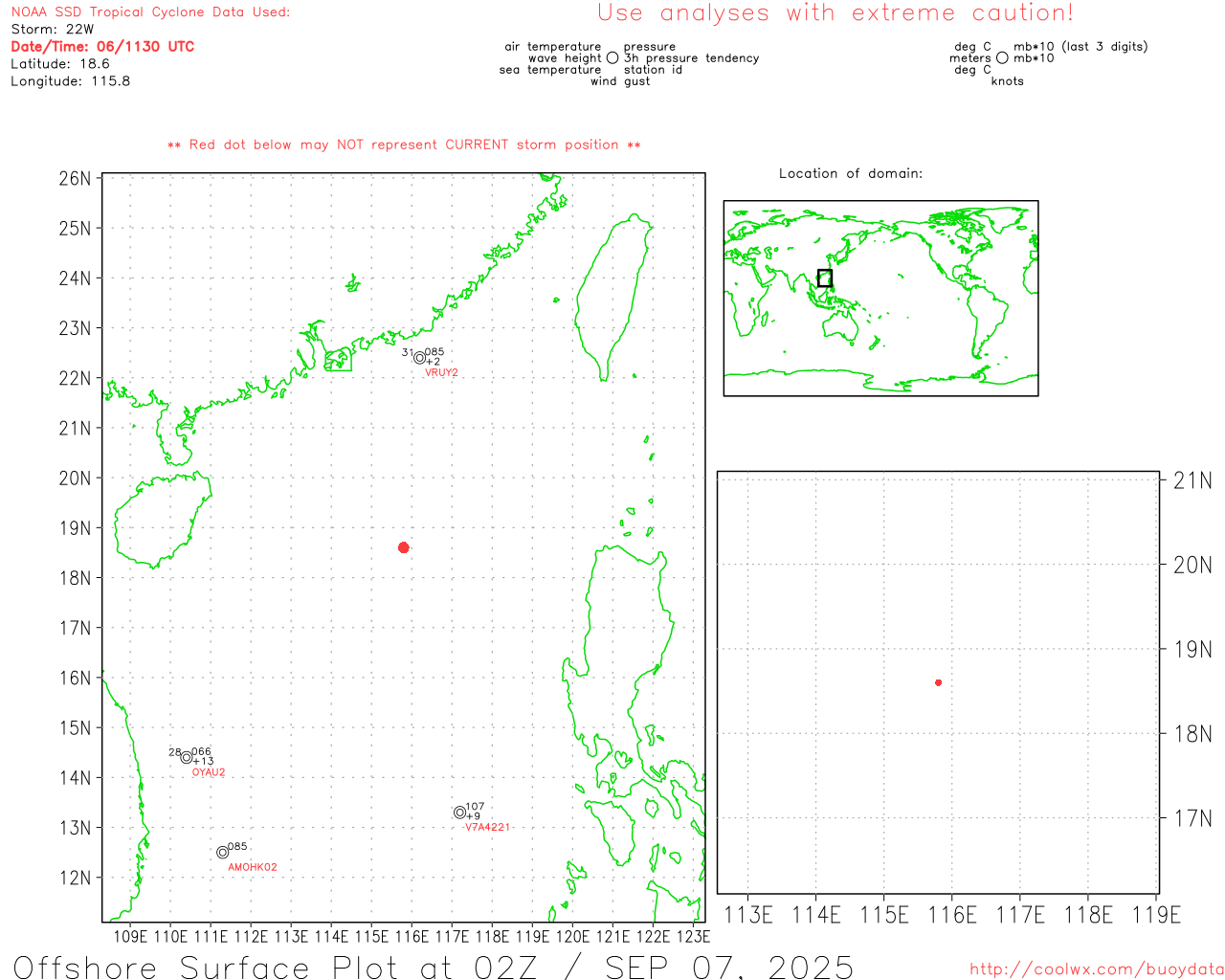Click the OYAU2 station circle marker
The width and height of the screenshot is (1225, 980).
187,758
